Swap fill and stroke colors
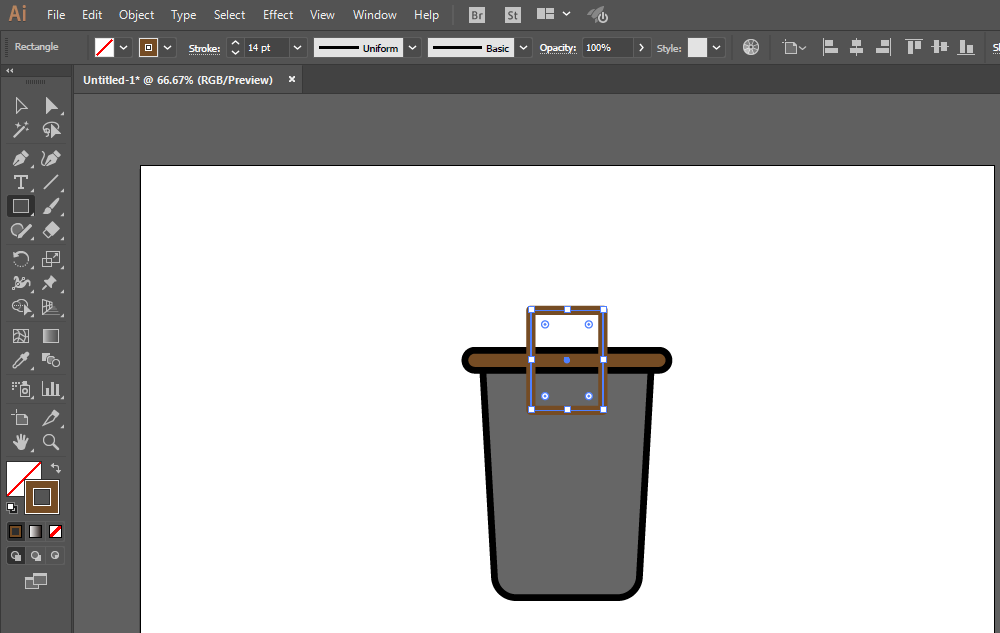Screen dimensions: 1000x633 [x=56, y=467]
